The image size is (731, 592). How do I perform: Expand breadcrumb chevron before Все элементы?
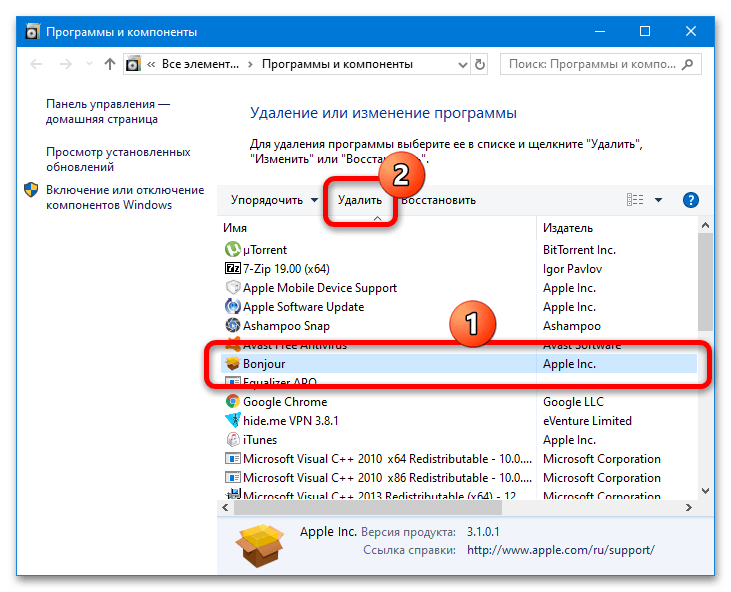tap(151, 64)
